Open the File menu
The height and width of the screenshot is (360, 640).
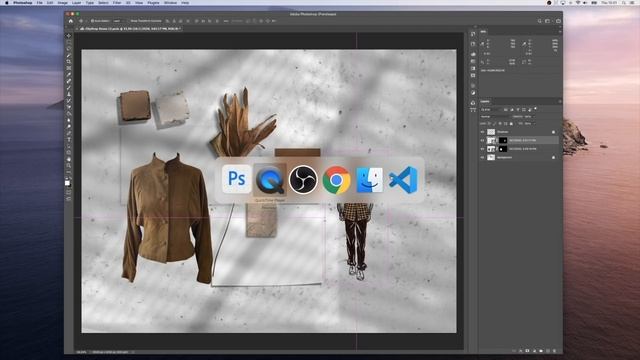click(40, 3)
